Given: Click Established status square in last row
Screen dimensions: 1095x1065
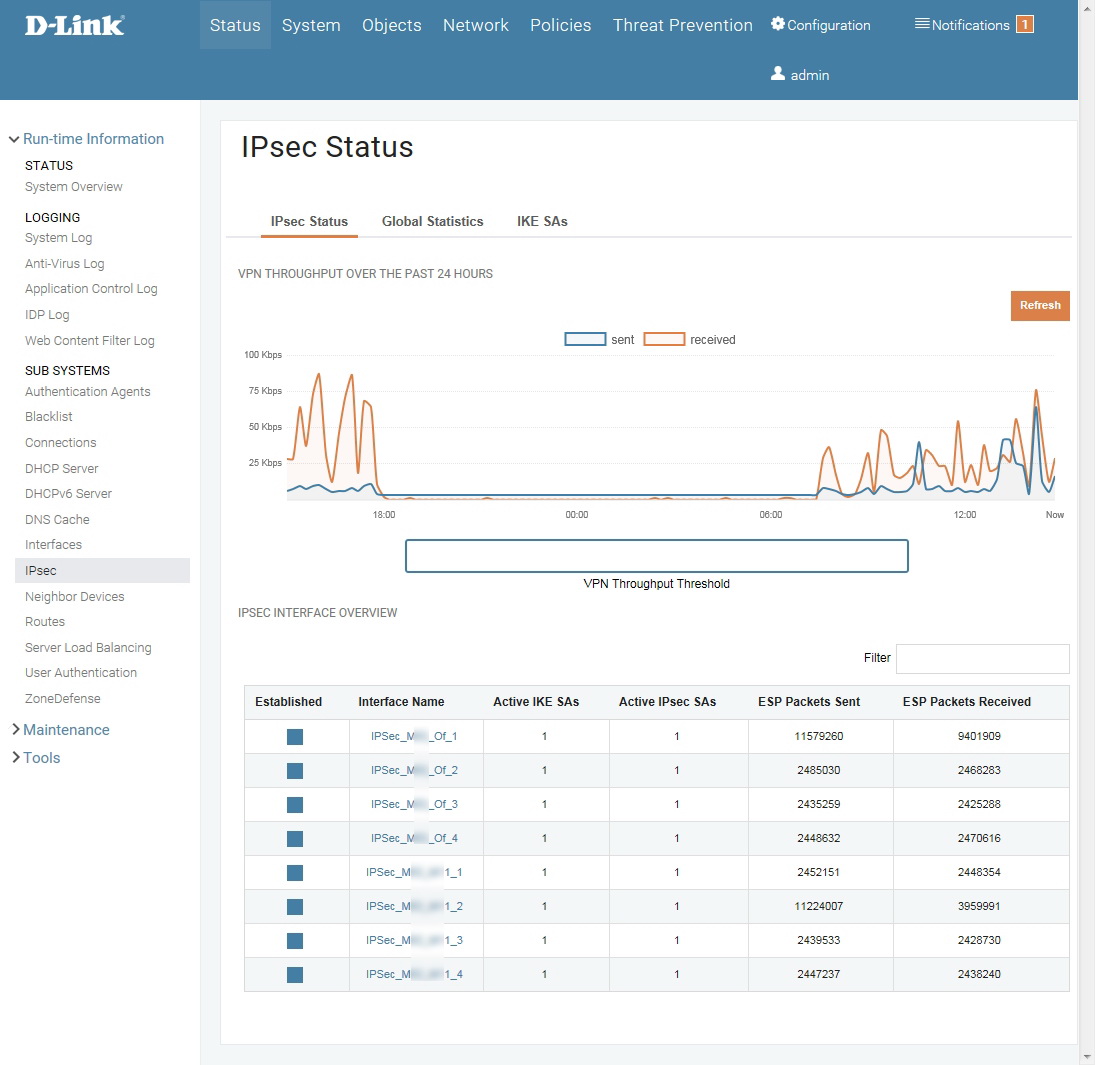Looking at the screenshot, I should [295, 975].
